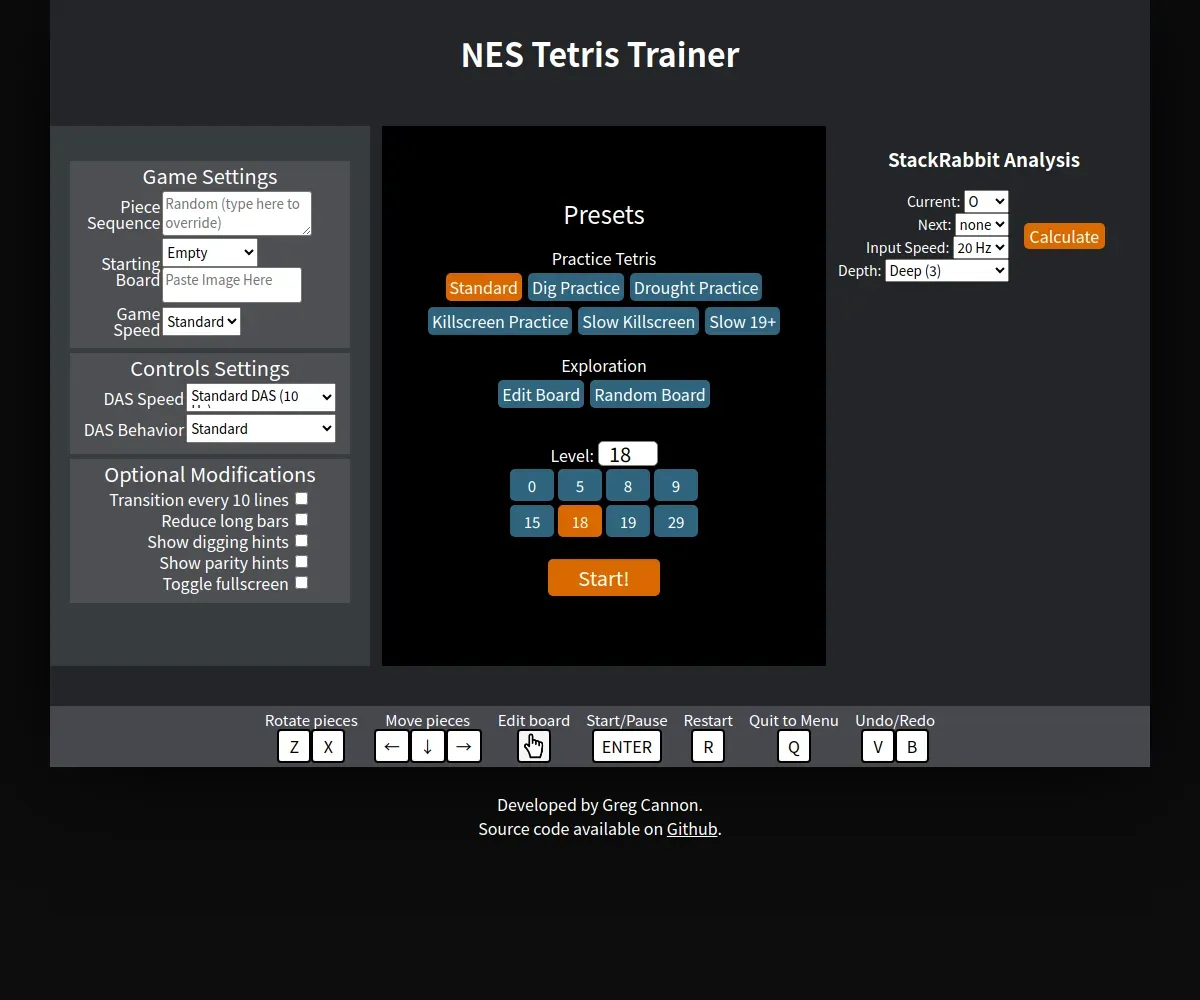The height and width of the screenshot is (1000, 1200).
Task: Choose level 18 button
Action: click(580, 522)
